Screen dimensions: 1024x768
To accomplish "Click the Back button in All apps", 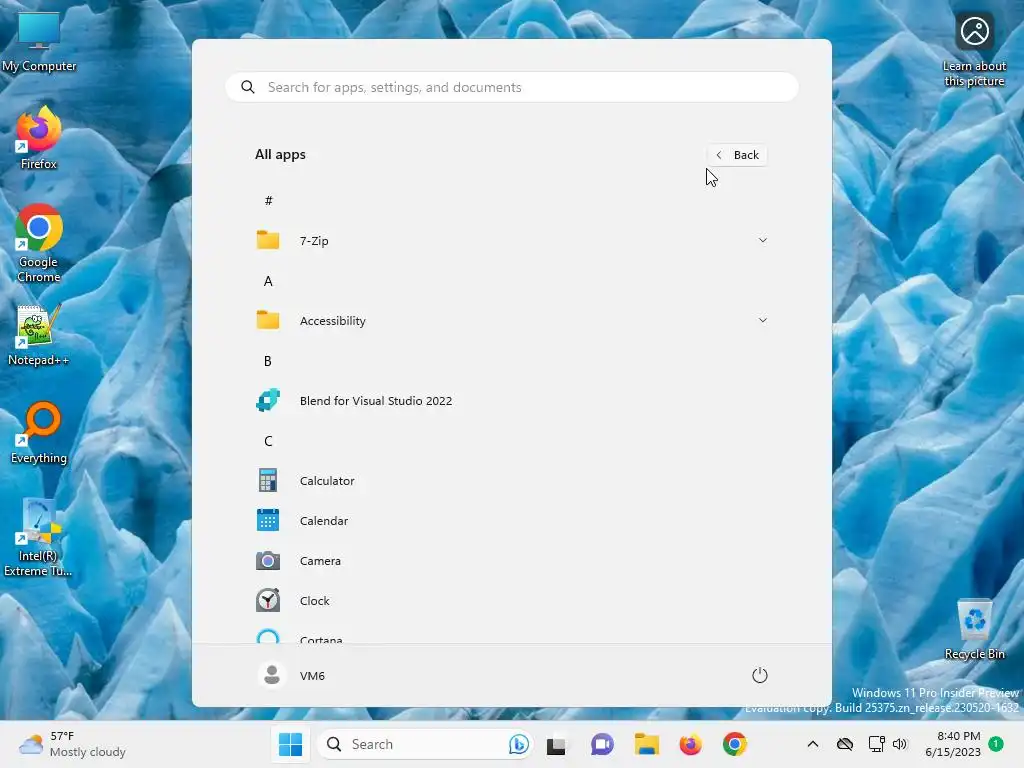I will pyautogui.click(x=737, y=155).
